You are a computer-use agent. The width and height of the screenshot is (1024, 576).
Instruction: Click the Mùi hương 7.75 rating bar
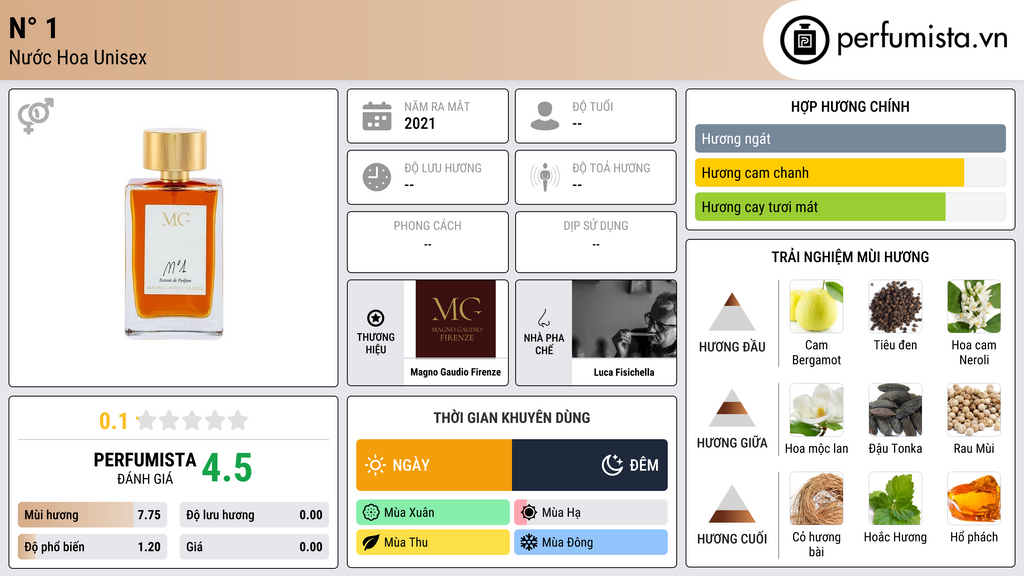tap(92, 515)
